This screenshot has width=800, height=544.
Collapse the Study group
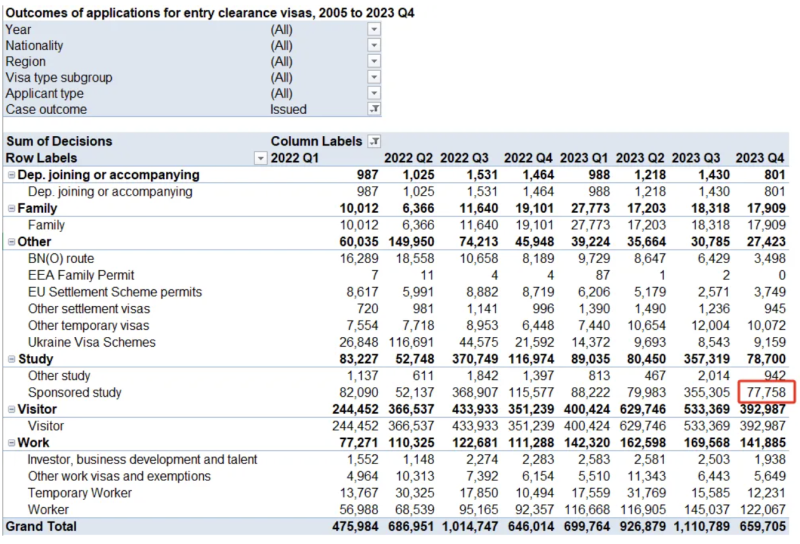(x=11, y=359)
